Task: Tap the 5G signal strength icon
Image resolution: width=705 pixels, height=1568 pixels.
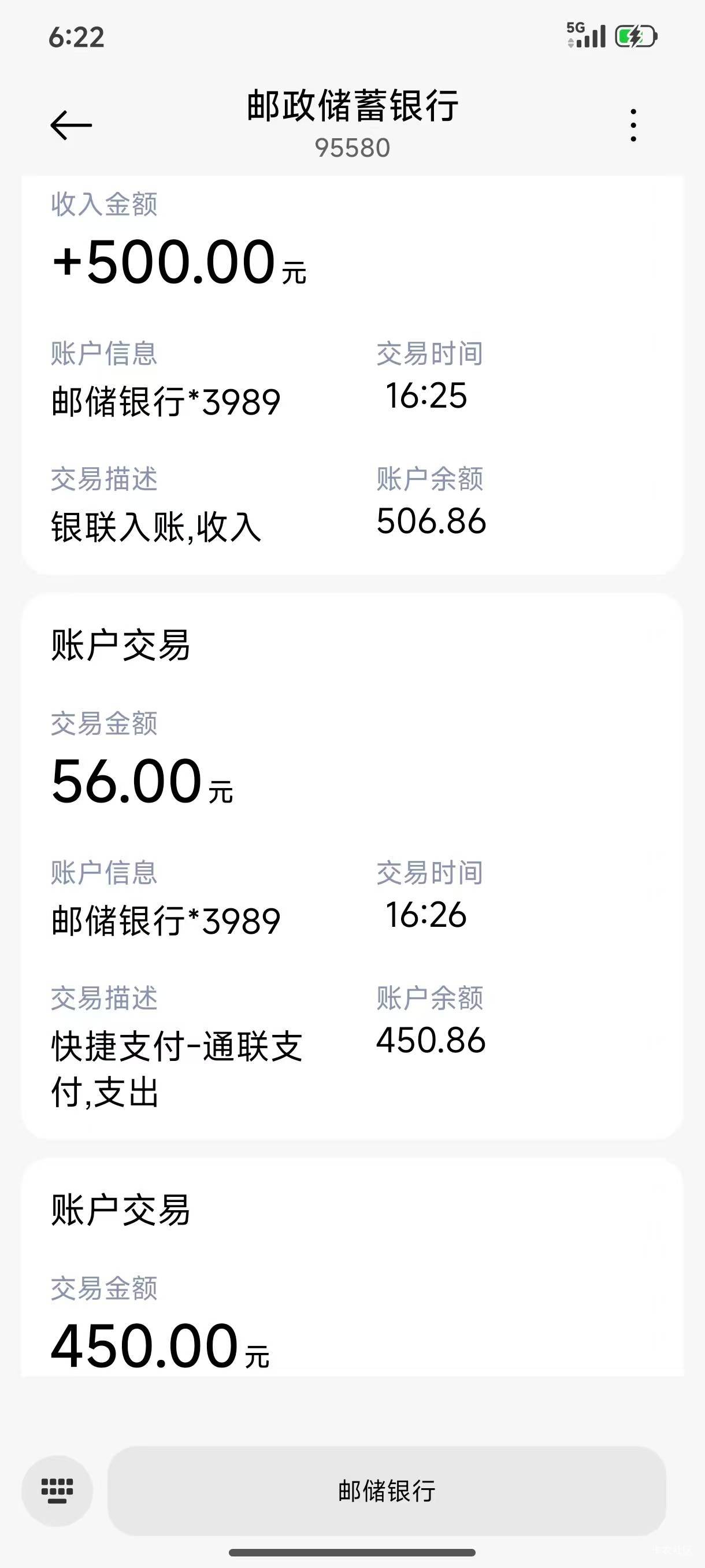Action: click(x=586, y=35)
